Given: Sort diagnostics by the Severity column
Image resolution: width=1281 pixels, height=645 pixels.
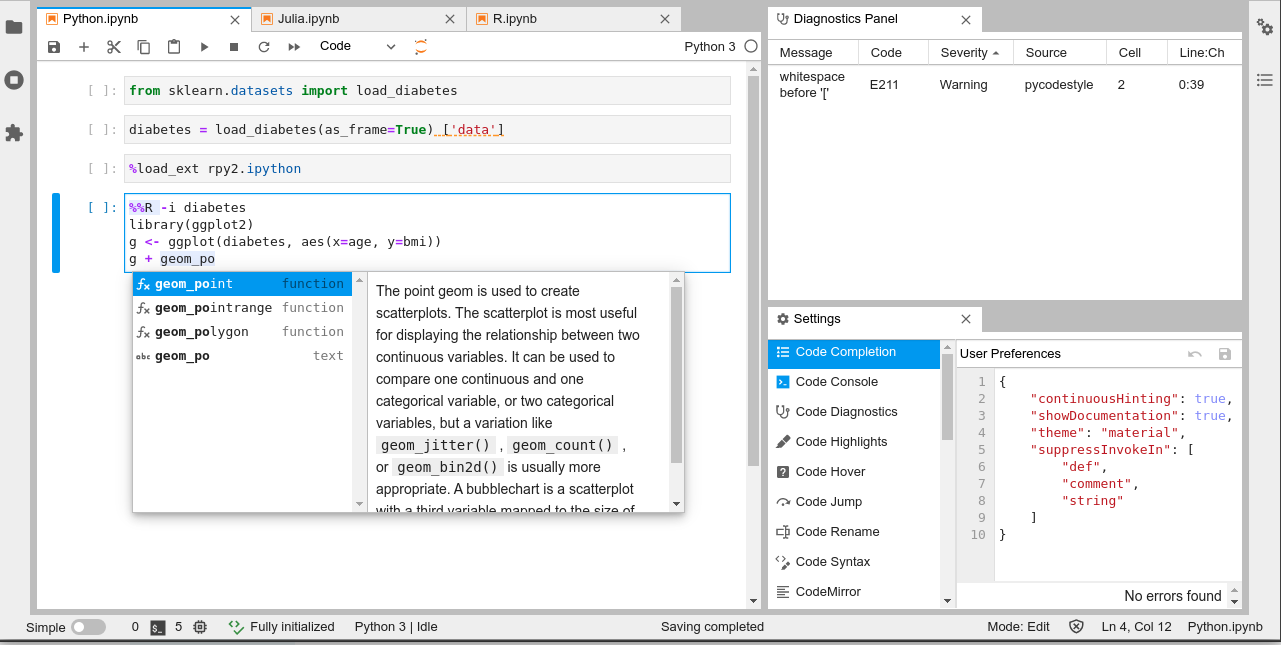Looking at the screenshot, I should 971,52.
